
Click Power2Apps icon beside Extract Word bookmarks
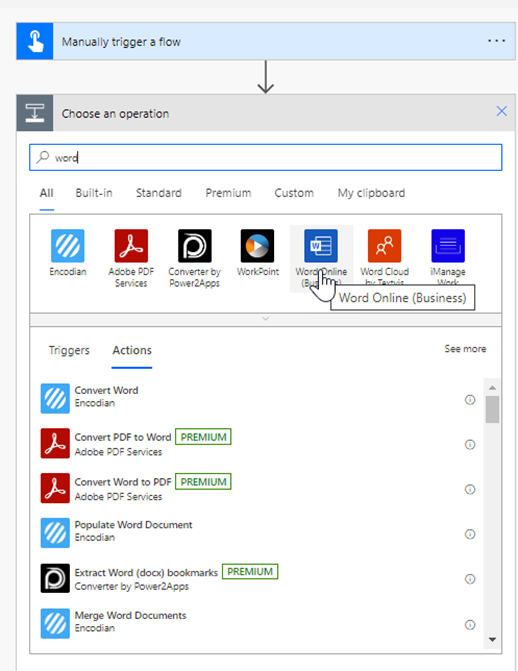coord(55,578)
